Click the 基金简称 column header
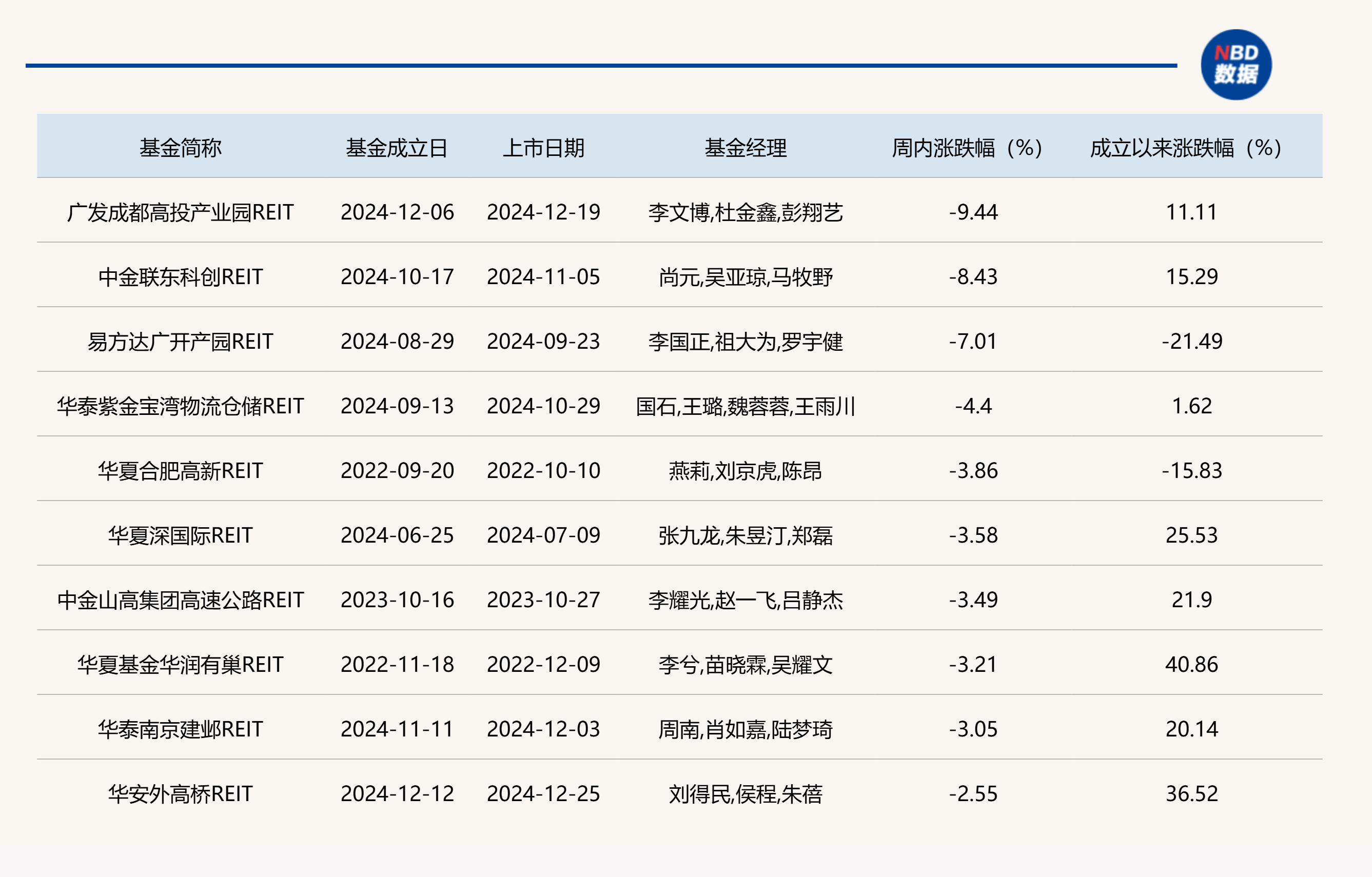 pos(180,148)
